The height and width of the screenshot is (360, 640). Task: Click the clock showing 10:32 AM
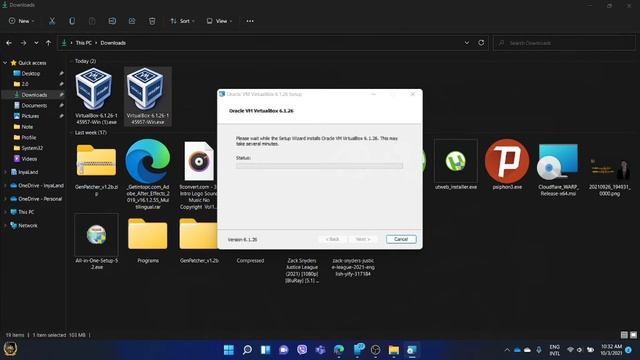click(611, 350)
